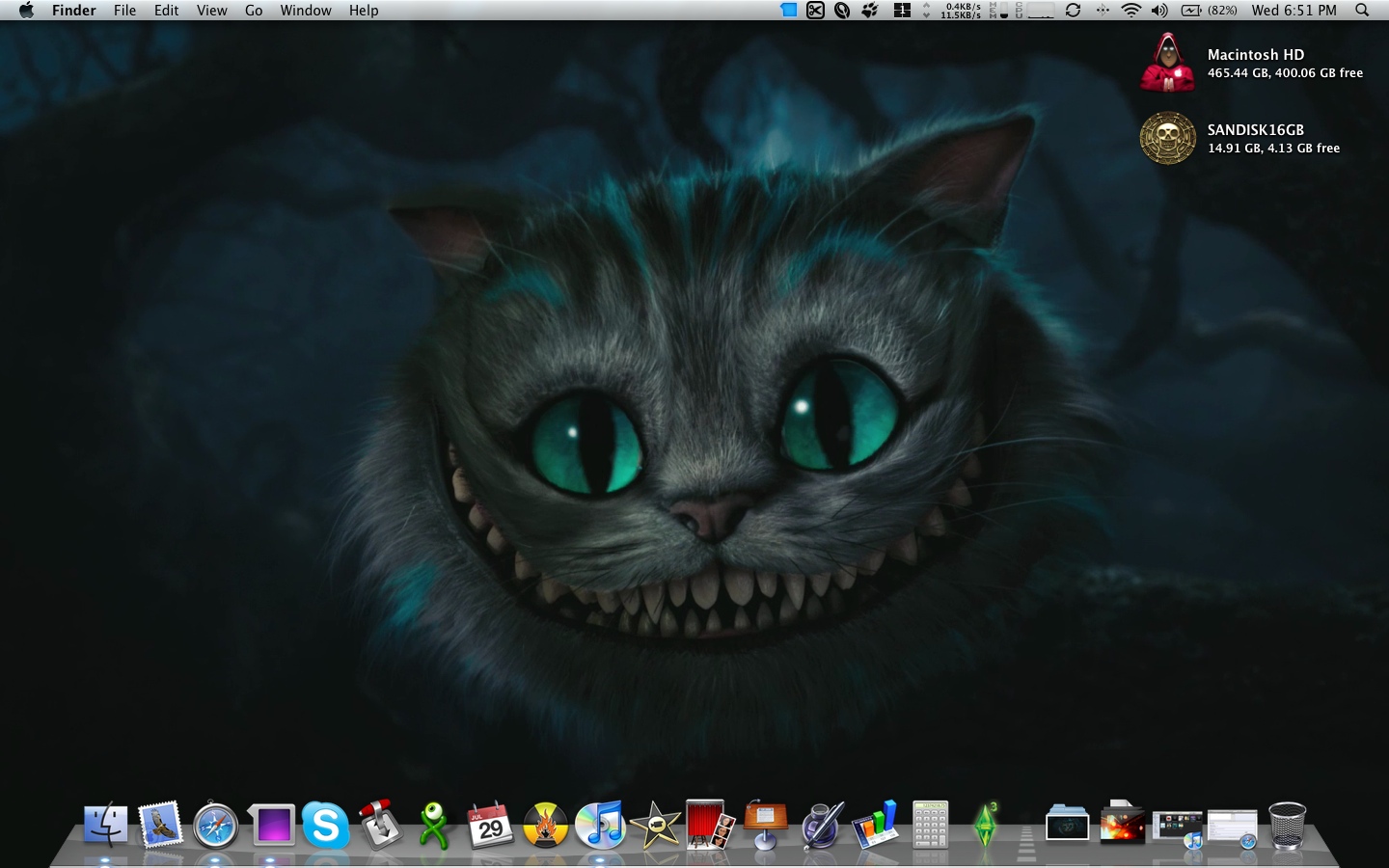Open iTunes from the Dock
The image size is (1389, 868).
tap(600, 826)
